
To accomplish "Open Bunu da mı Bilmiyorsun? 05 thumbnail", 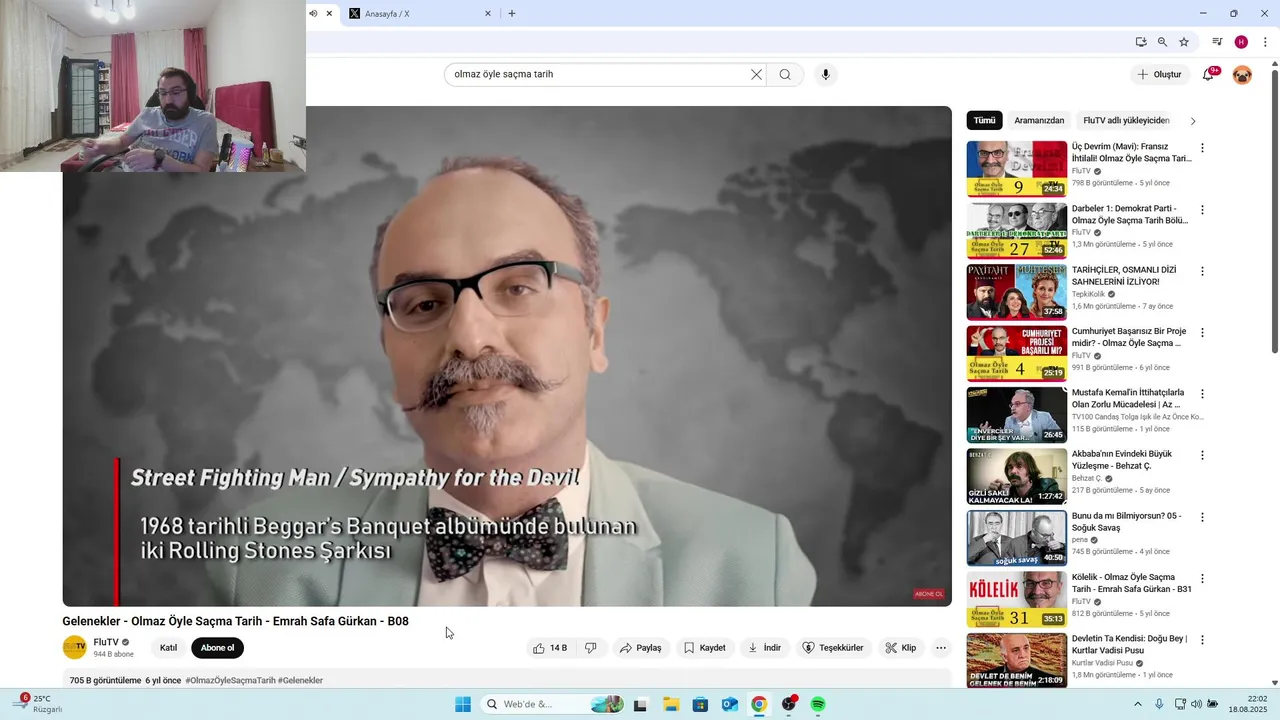I will pyautogui.click(x=1017, y=538).
